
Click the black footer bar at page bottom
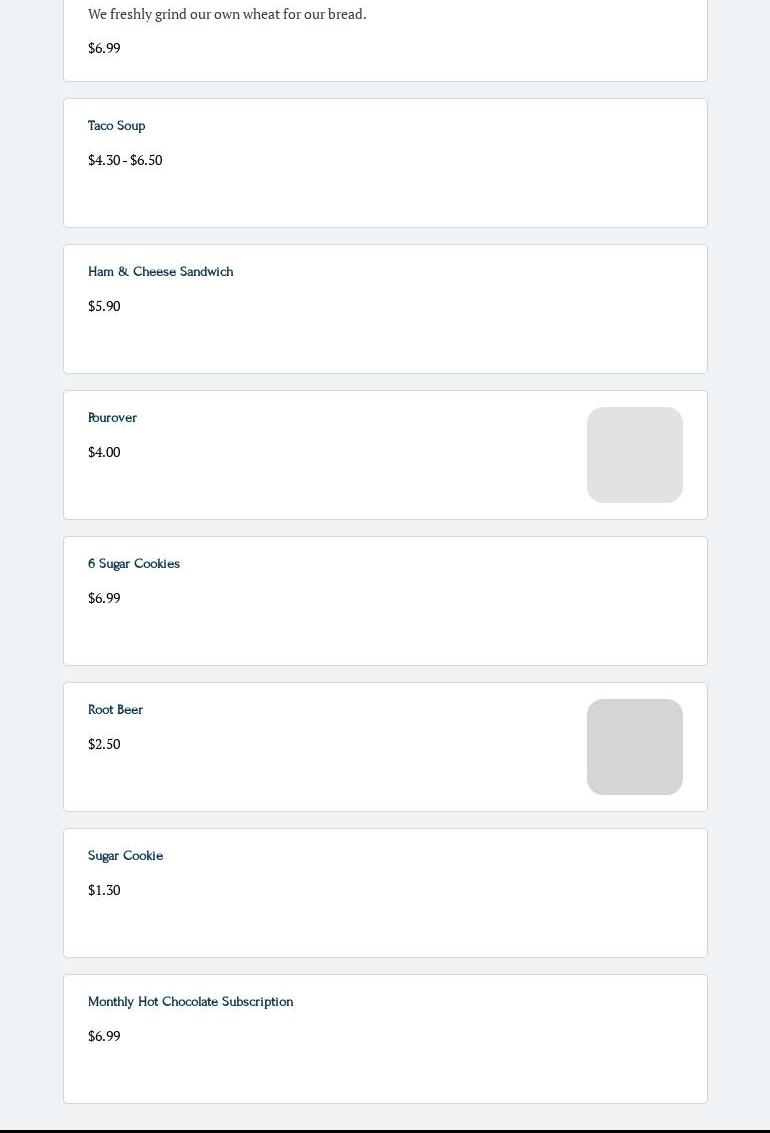tap(385, 1131)
